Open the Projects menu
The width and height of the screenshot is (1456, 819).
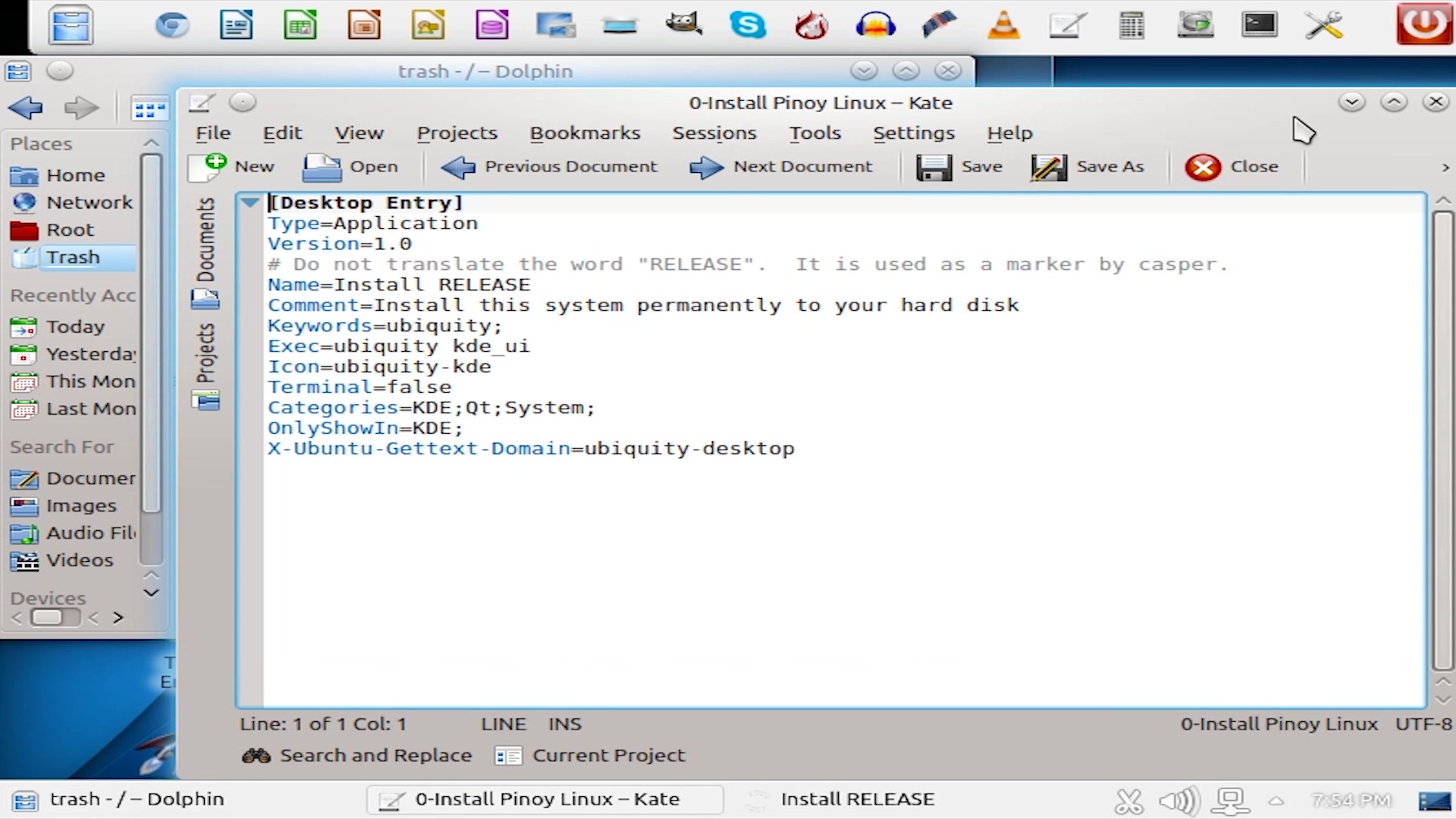(457, 133)
